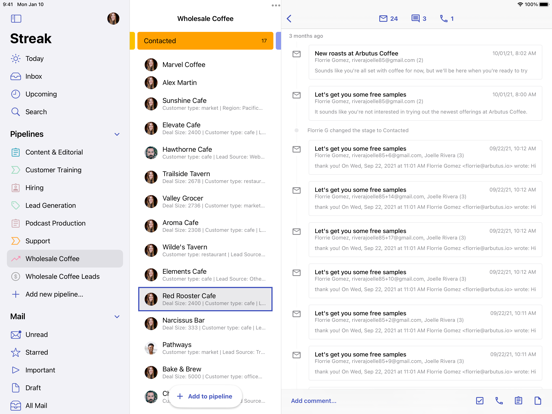Select the Contacted stage header
The image size is (552, 414).
pyautogui.click(x=205, y=41)
